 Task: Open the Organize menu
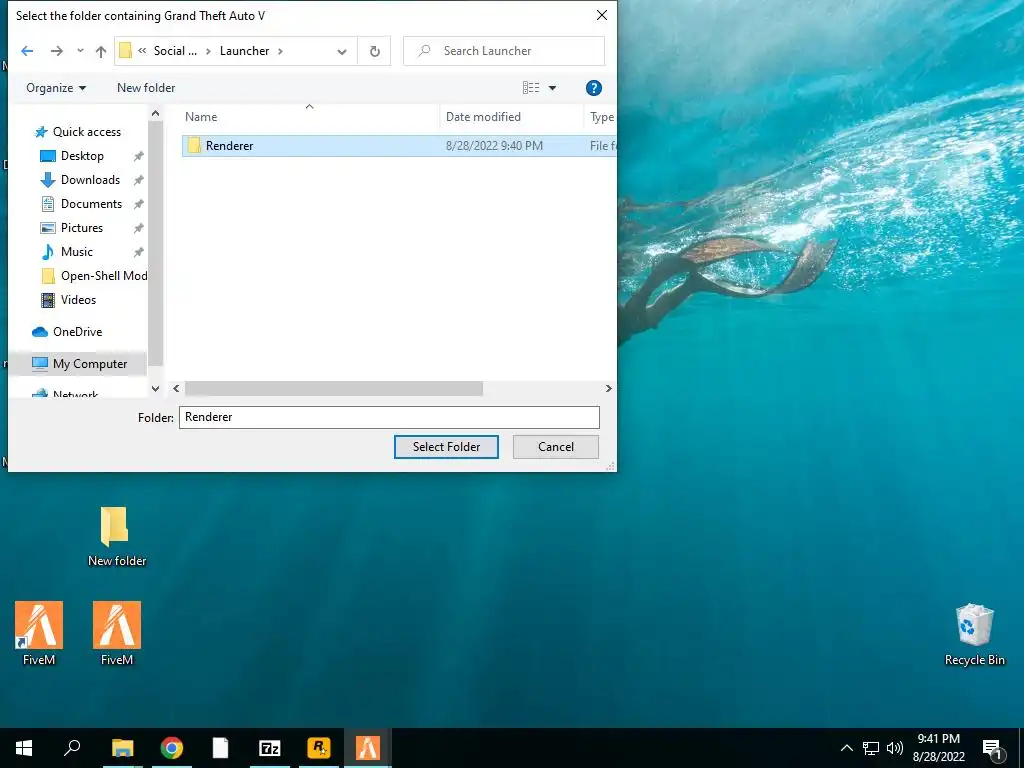pos(56,88)
